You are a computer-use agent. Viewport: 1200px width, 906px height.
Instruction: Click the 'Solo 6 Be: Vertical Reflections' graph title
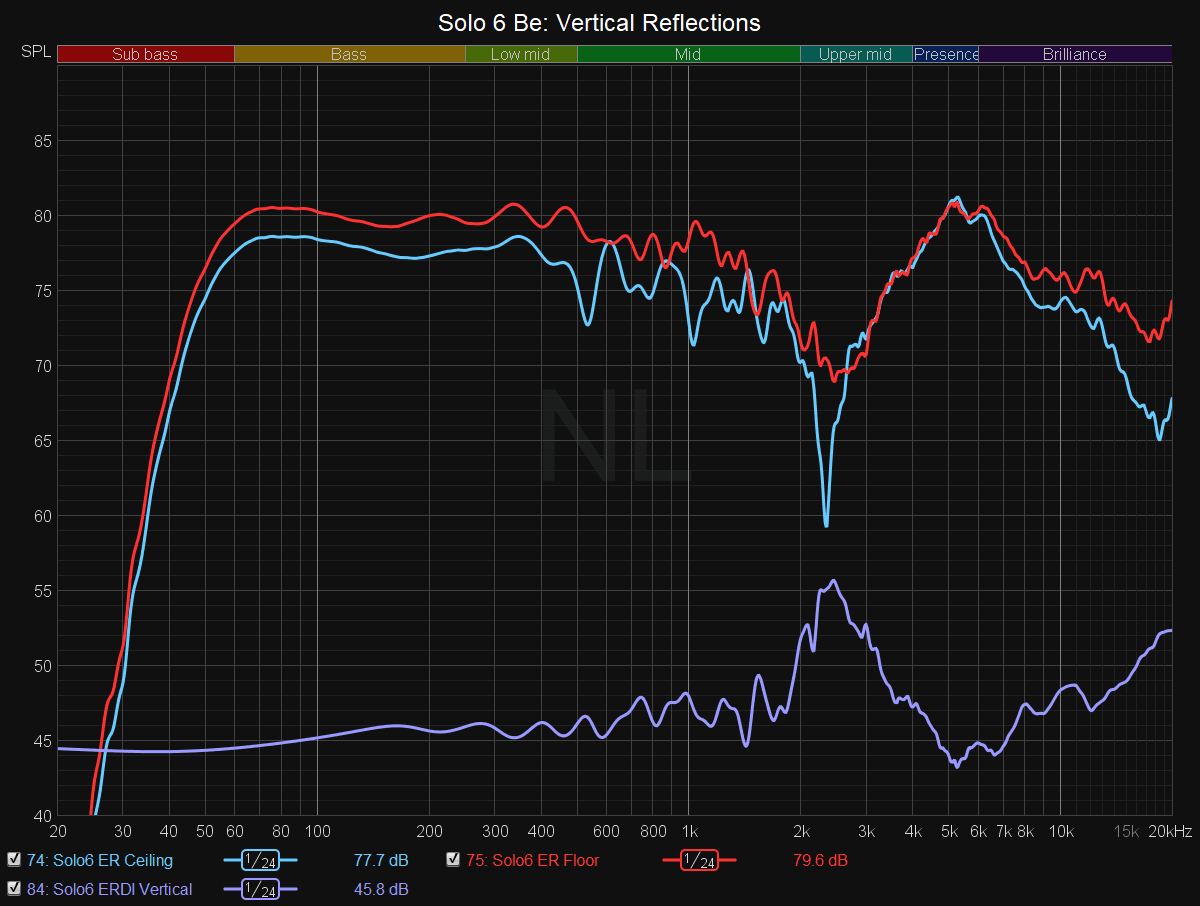(600, 22)
